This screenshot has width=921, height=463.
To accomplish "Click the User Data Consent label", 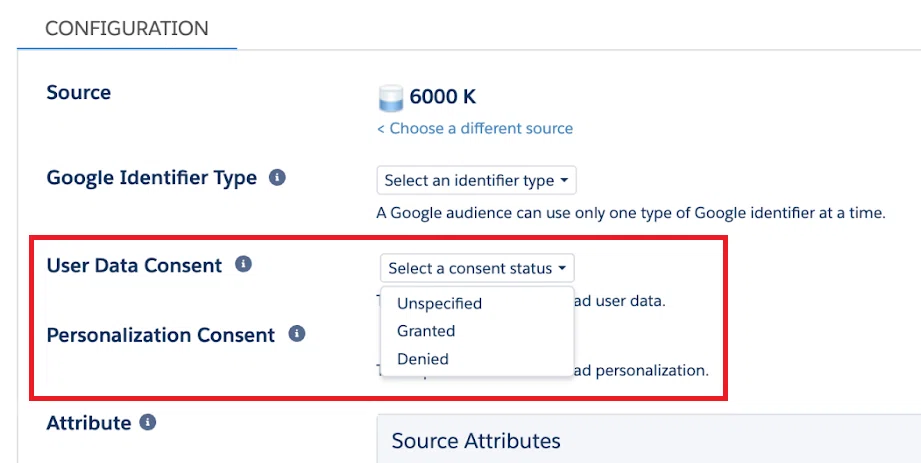I will [x=135, y=266].
